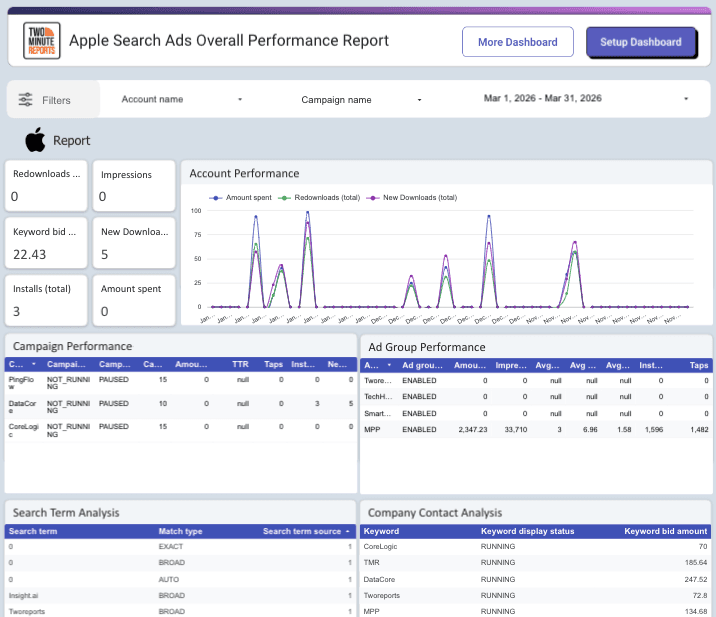Click the Match type column header

coord(180,531)
